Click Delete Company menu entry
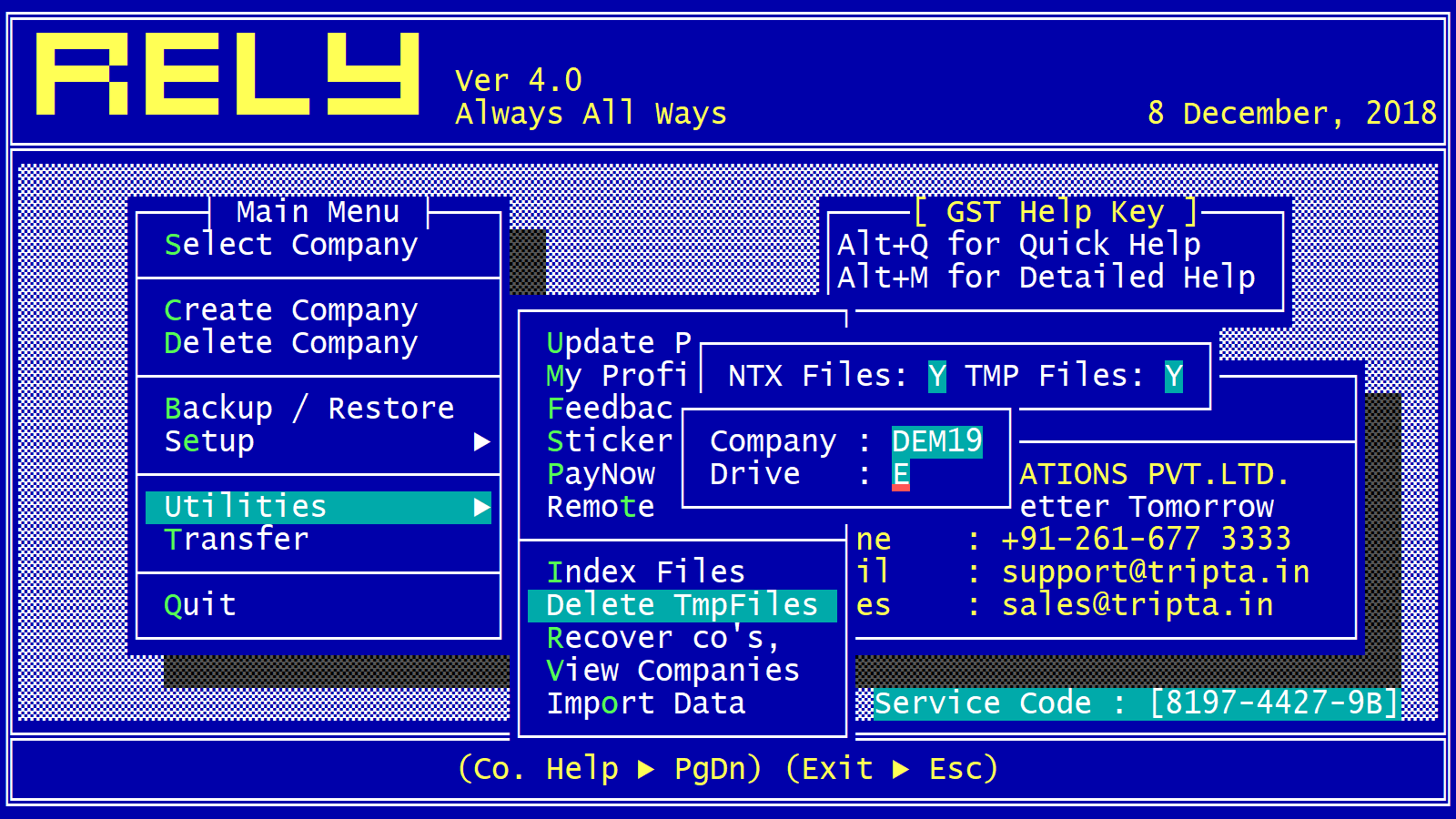Image resolution: width=1456 pixels, height=819 pixels. click(291, 343)
